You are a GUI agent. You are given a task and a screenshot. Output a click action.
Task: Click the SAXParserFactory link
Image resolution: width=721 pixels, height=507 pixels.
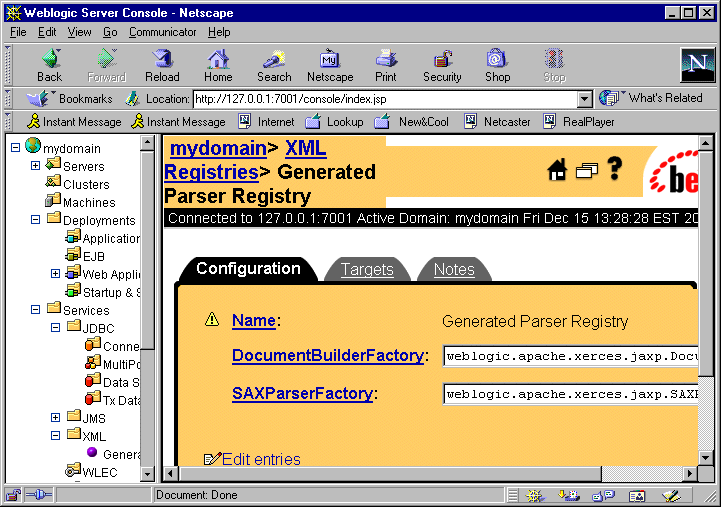[x=303, y=393]
